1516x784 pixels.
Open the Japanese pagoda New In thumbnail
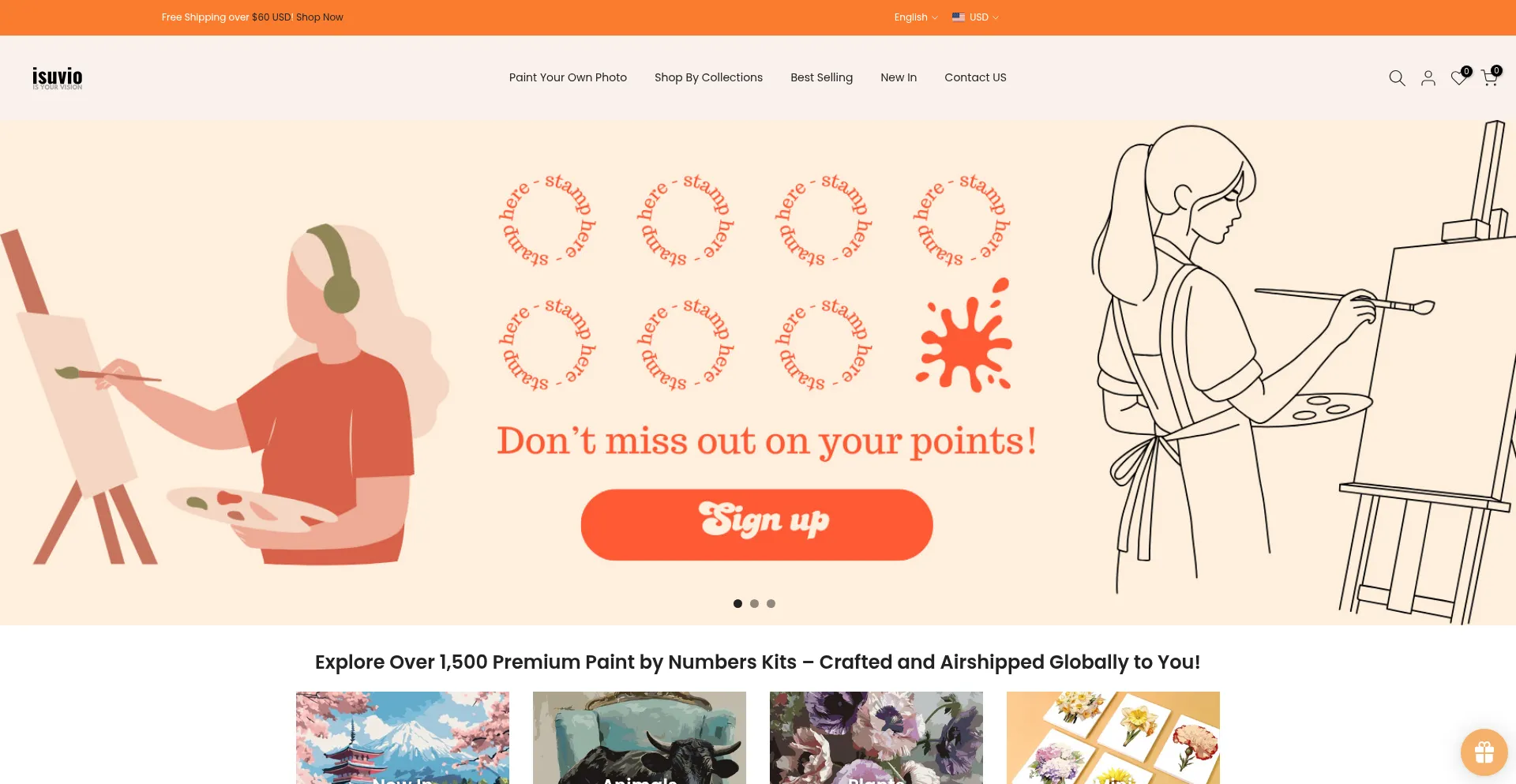403,737
